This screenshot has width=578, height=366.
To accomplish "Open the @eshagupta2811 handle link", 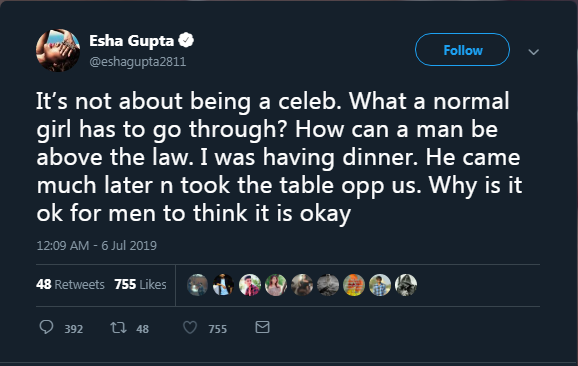I will 137,62.
